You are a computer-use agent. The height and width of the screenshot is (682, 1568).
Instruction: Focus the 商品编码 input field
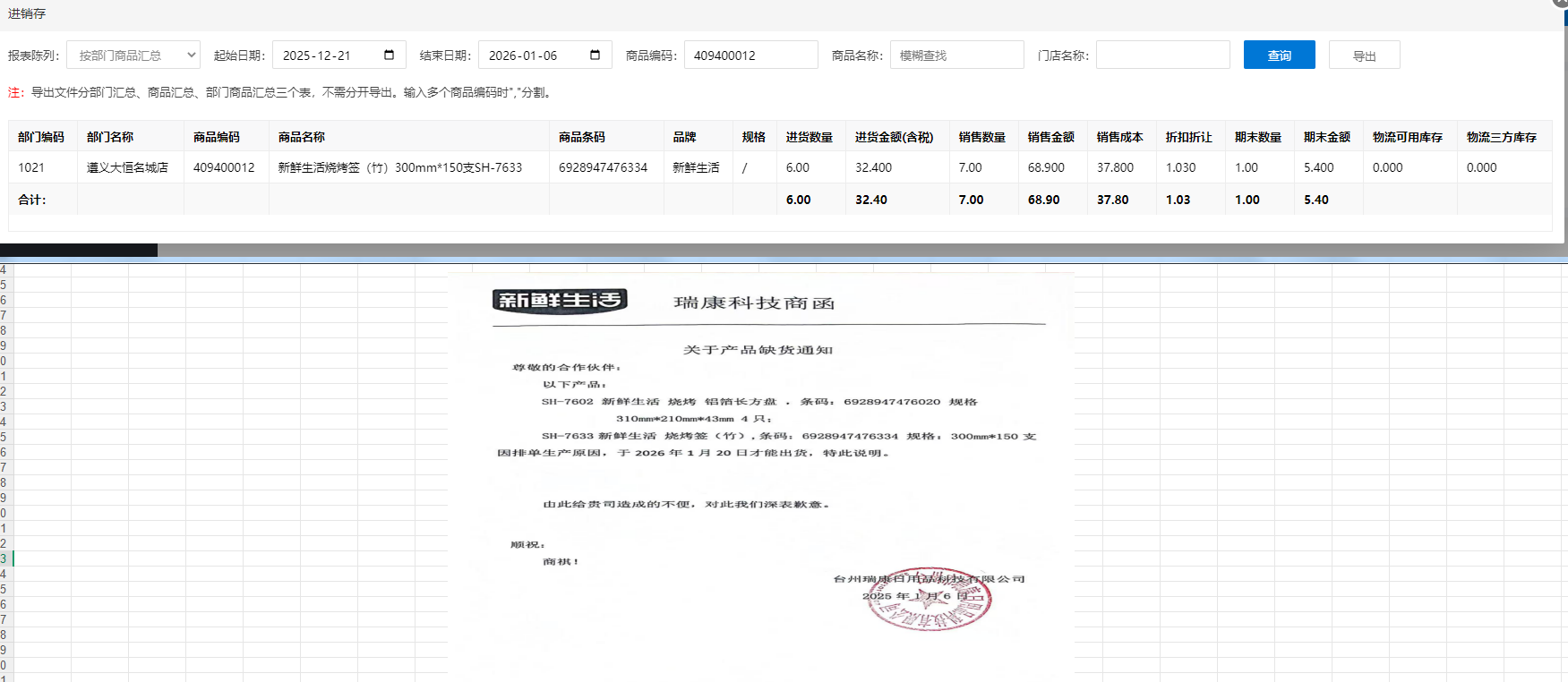click(750, 55)
